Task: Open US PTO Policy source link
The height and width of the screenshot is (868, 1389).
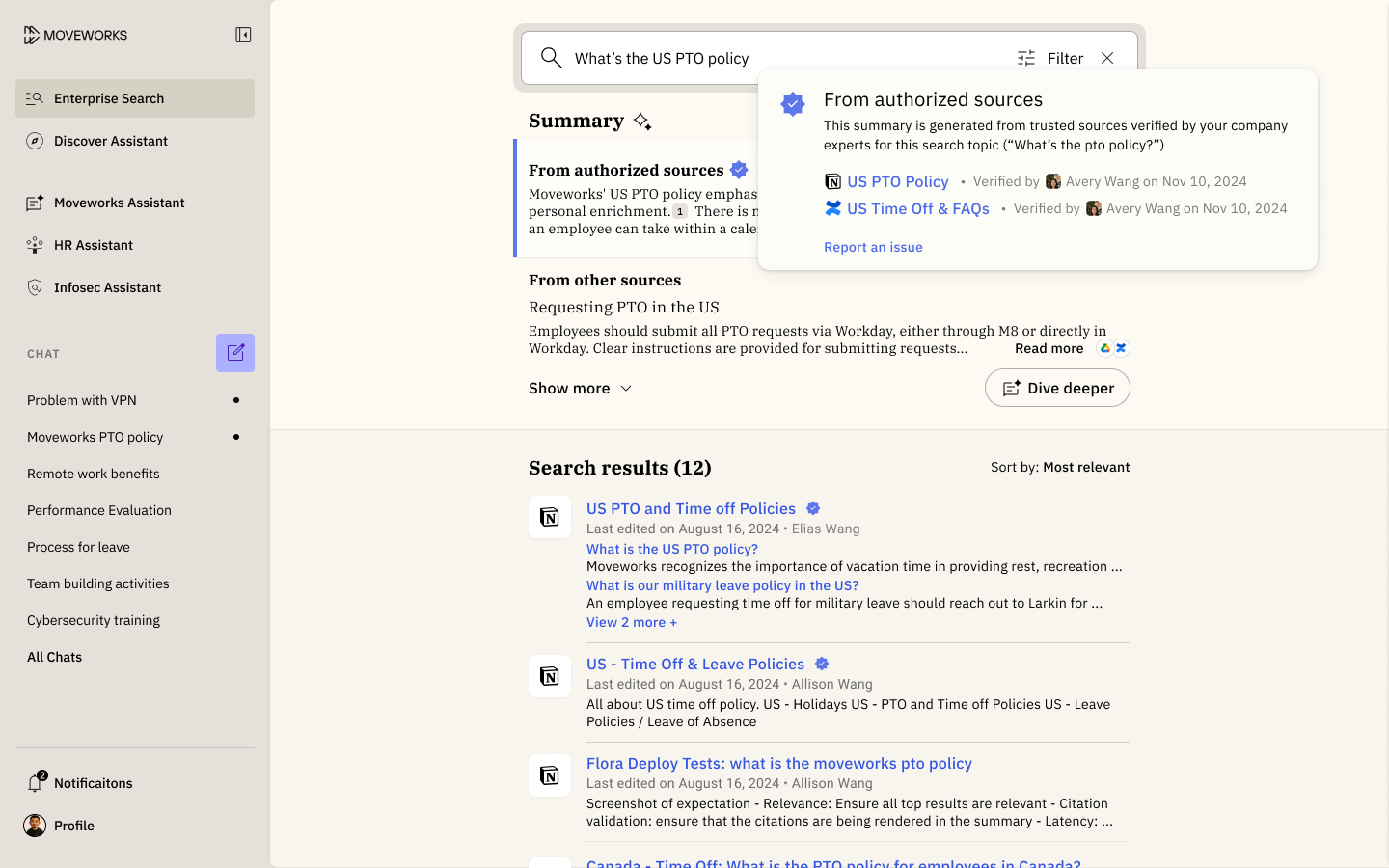Action: 897,181
